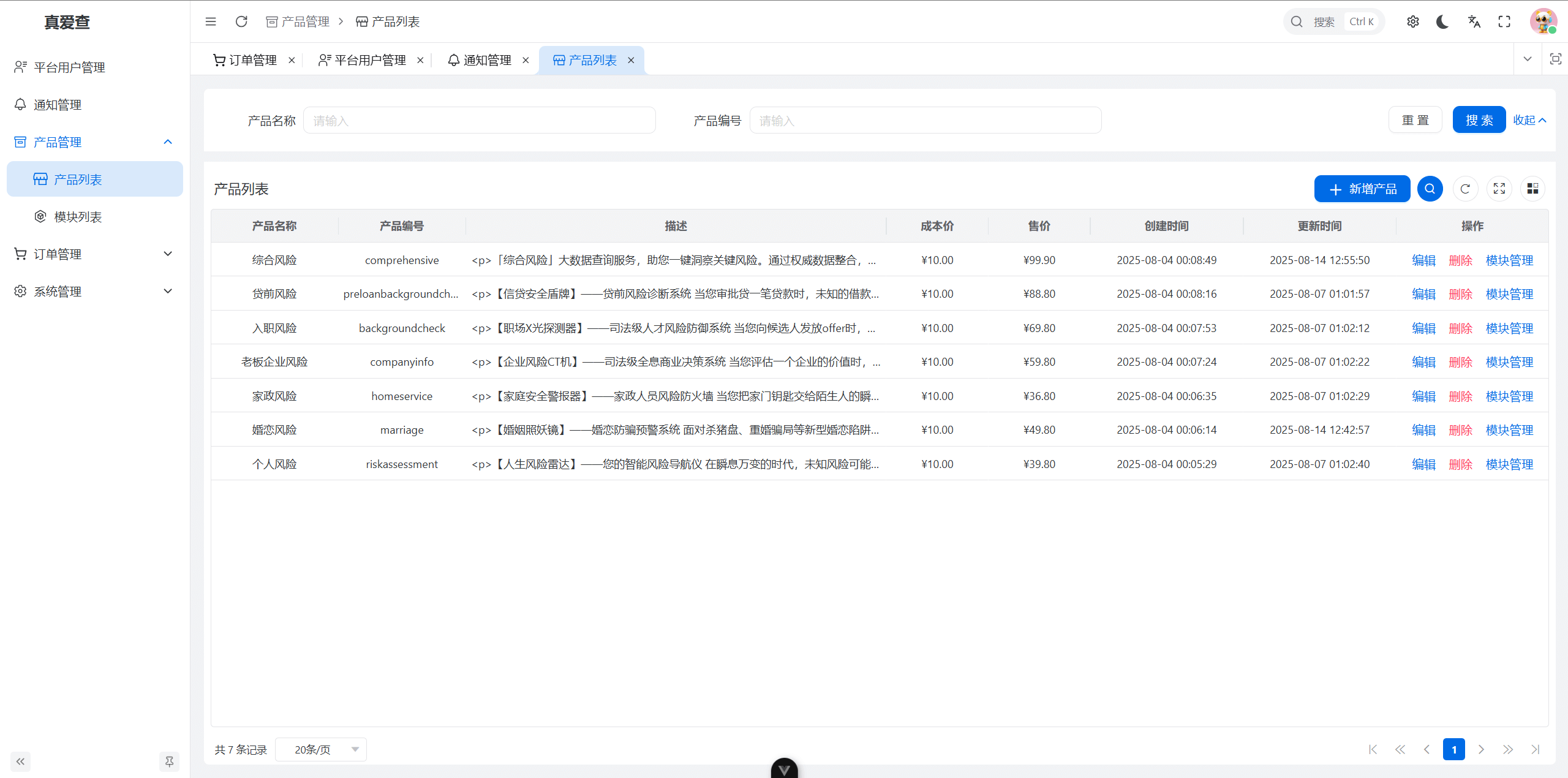The height and width of the screenshot is (778, 1568).
Task: Click the 重置 button
Action: click(x=1415, y=120)
